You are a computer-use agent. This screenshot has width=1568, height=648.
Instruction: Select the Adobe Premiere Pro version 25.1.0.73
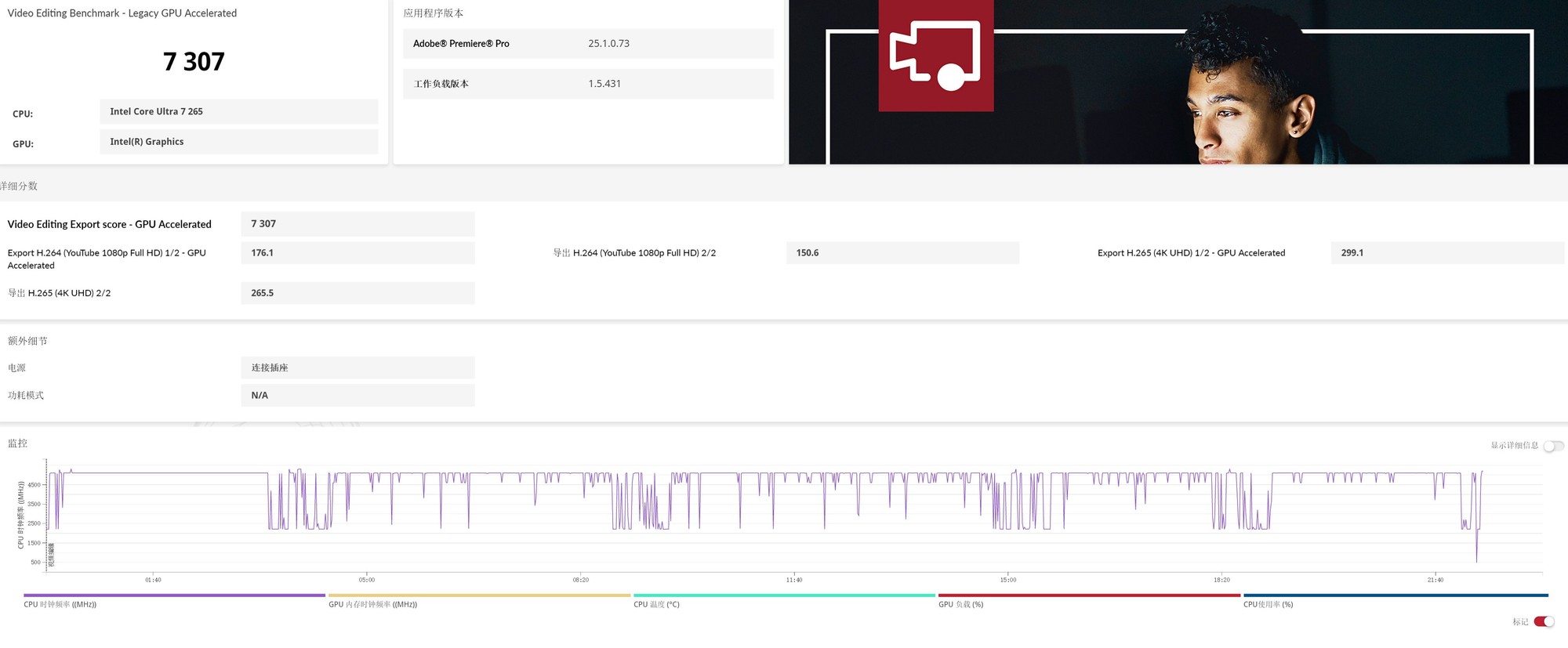[608, 44]
